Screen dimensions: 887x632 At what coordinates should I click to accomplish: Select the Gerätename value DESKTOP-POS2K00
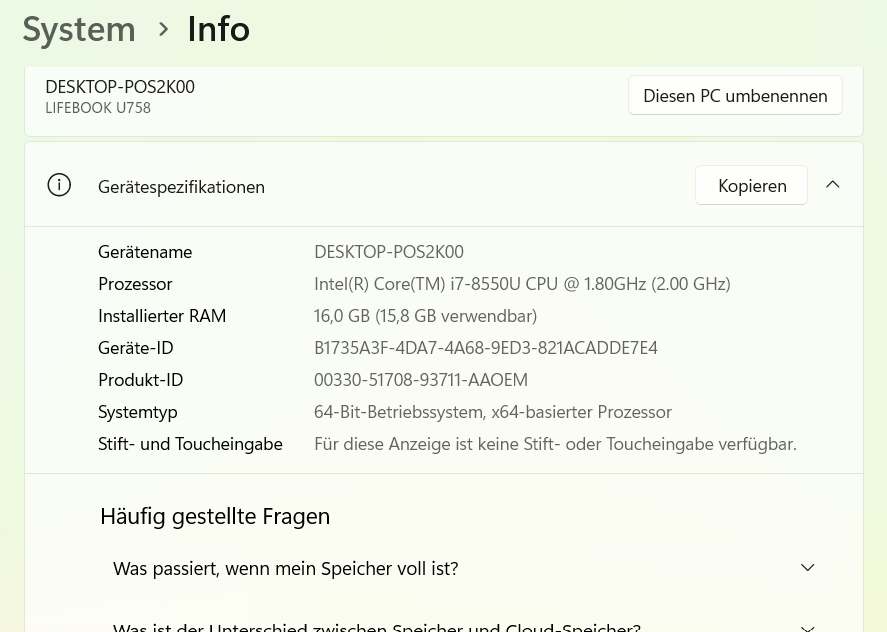(x=389, y=252)
